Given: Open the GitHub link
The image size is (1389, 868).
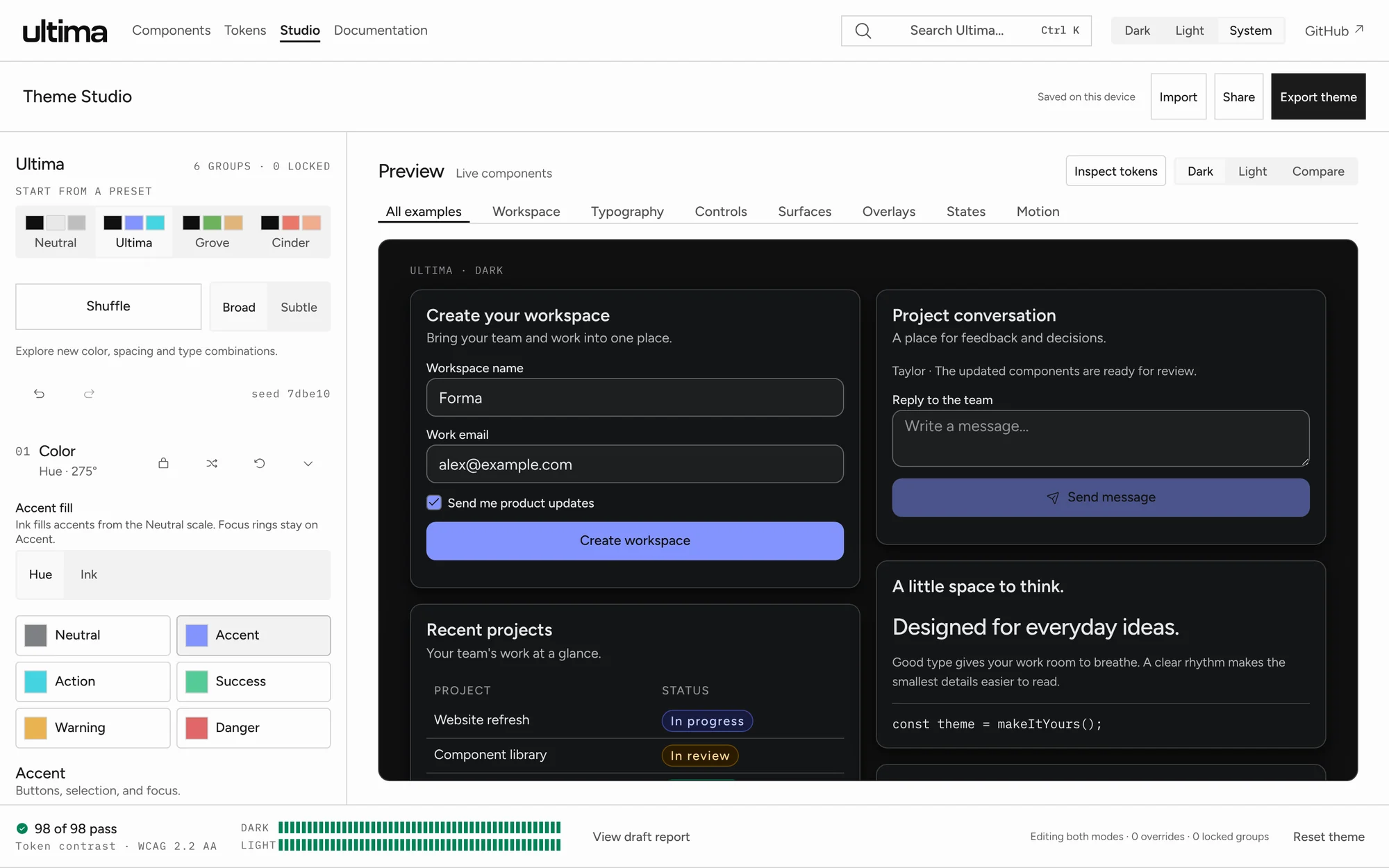Looking at the screenshot, I should click(1333, 31).
